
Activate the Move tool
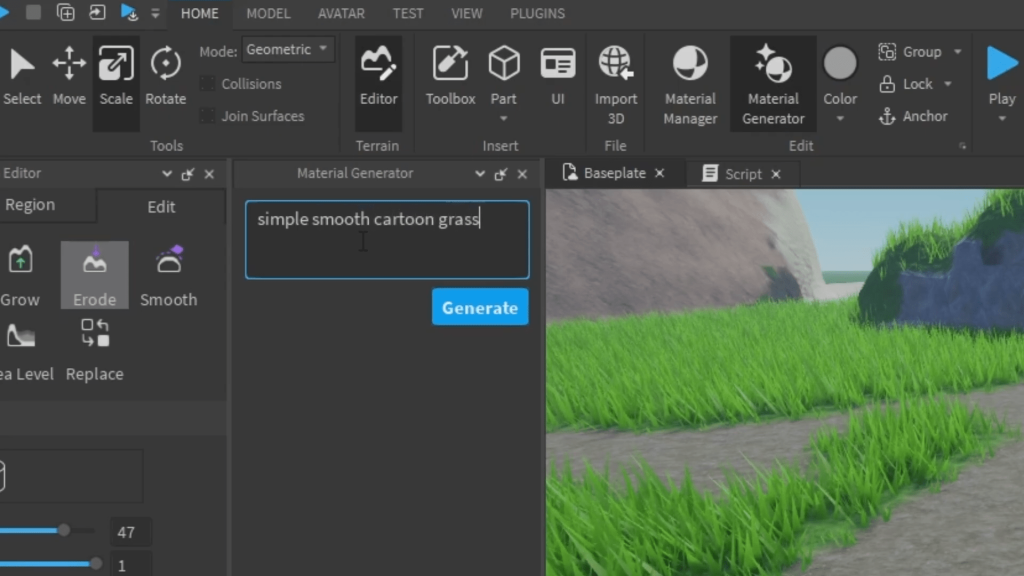[x=69, y=77]
